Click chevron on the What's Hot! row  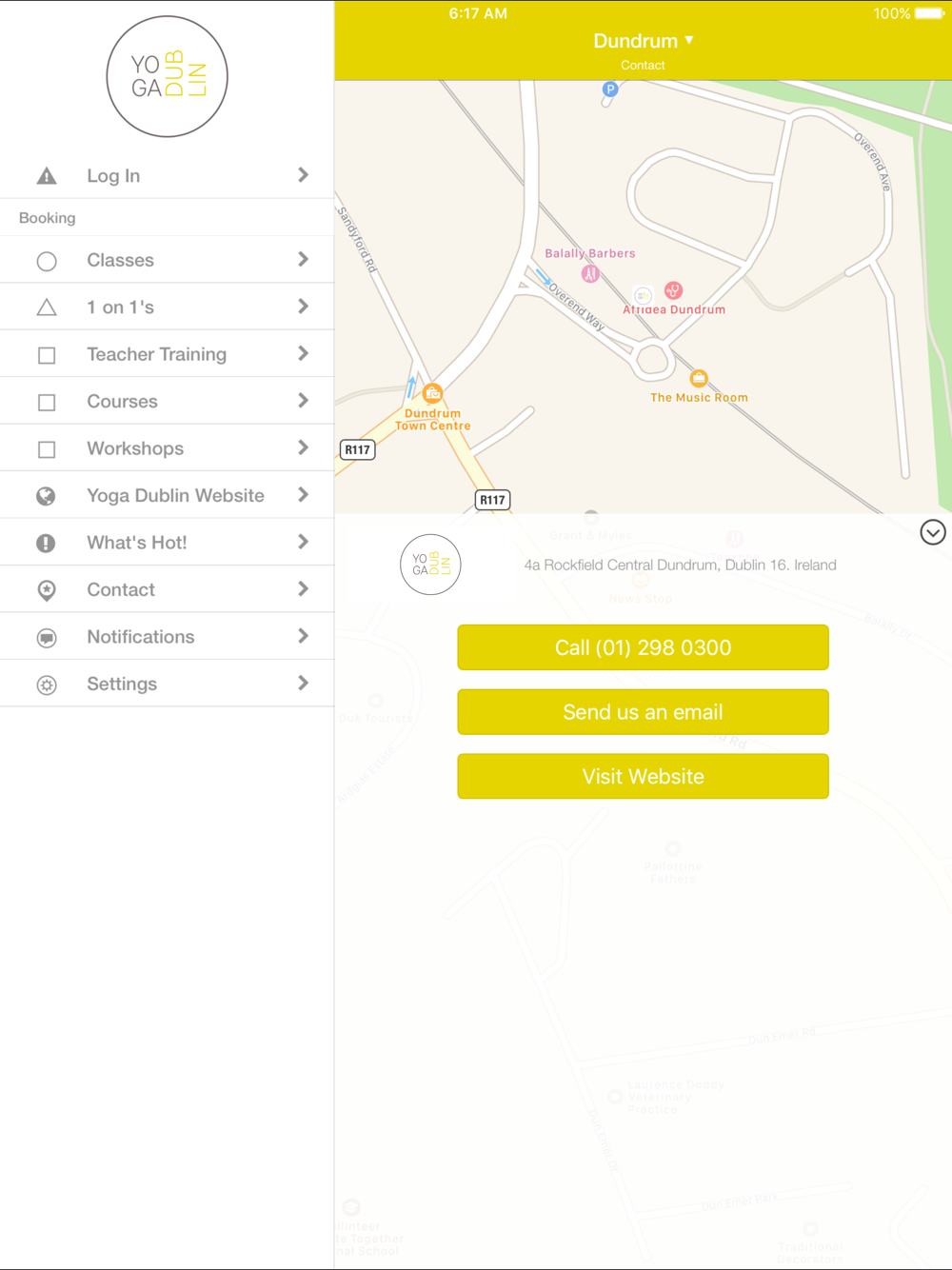pos(303,542)
